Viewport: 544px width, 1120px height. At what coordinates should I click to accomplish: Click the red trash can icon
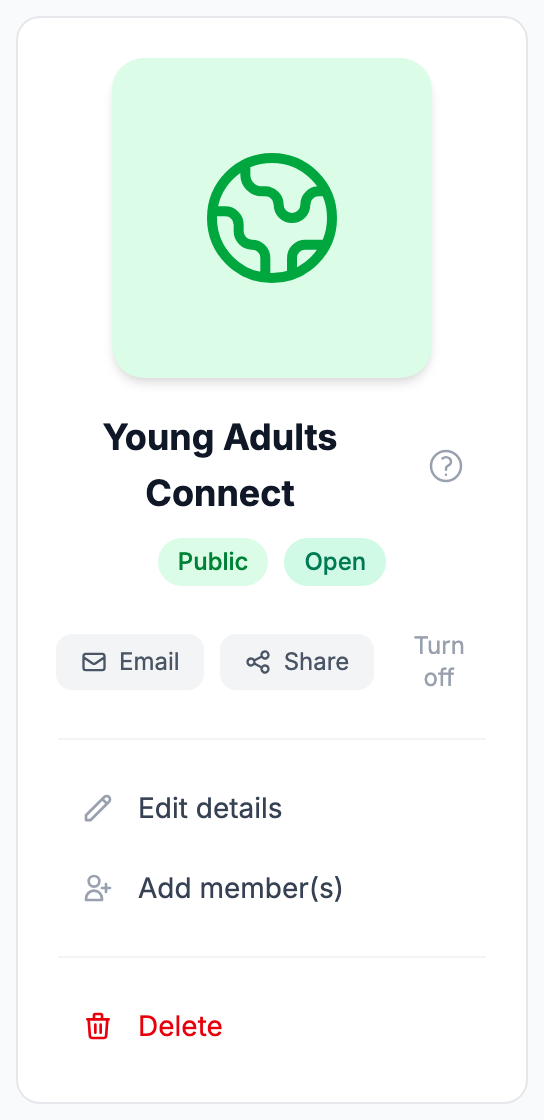coord(98,1026)
